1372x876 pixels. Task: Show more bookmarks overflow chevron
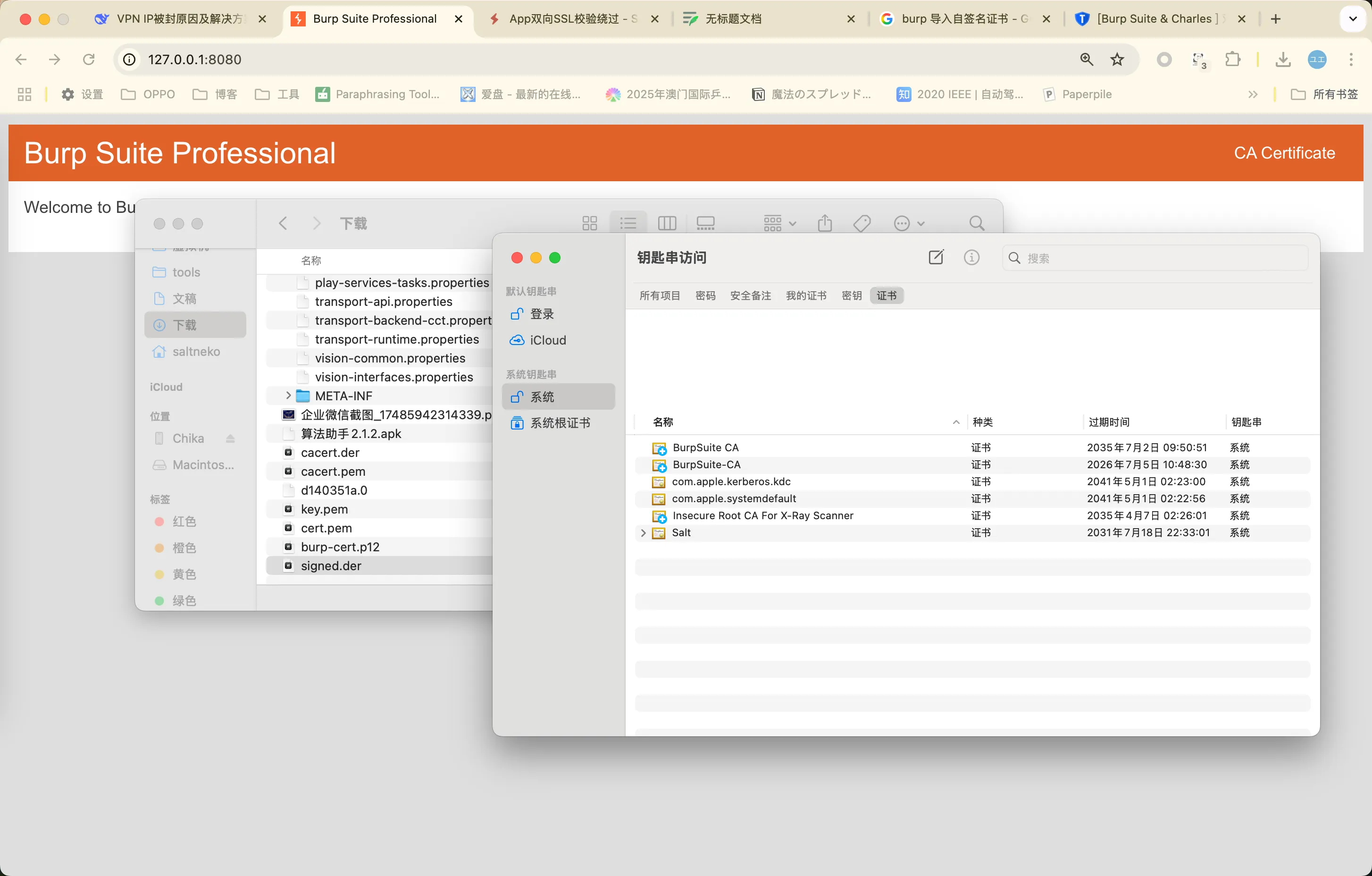pyautogui.click(x=1253, y=94)
